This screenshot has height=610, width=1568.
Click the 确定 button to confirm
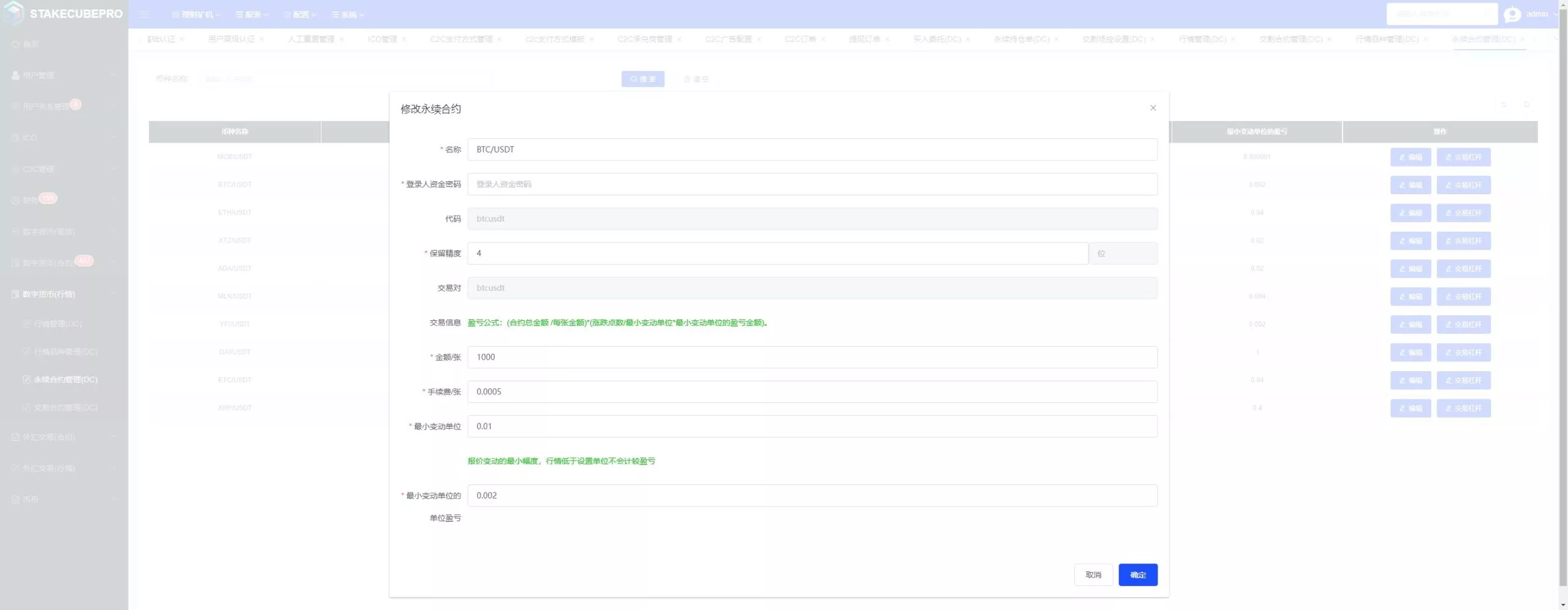click(1137, 574)
